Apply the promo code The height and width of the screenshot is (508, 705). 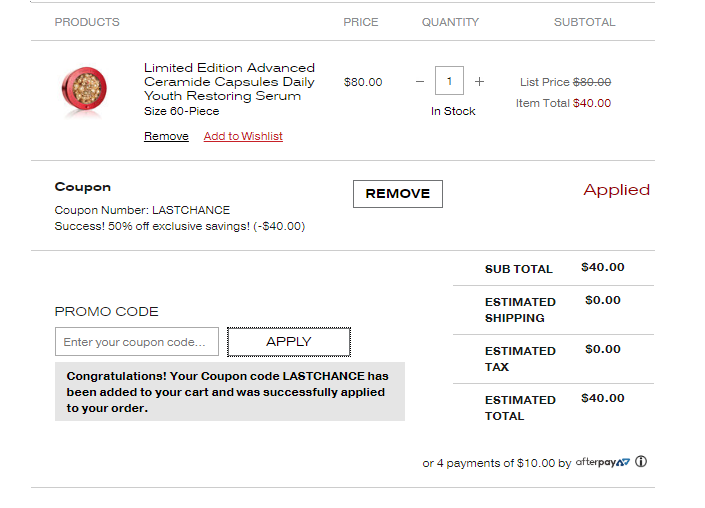pos(289,342)
